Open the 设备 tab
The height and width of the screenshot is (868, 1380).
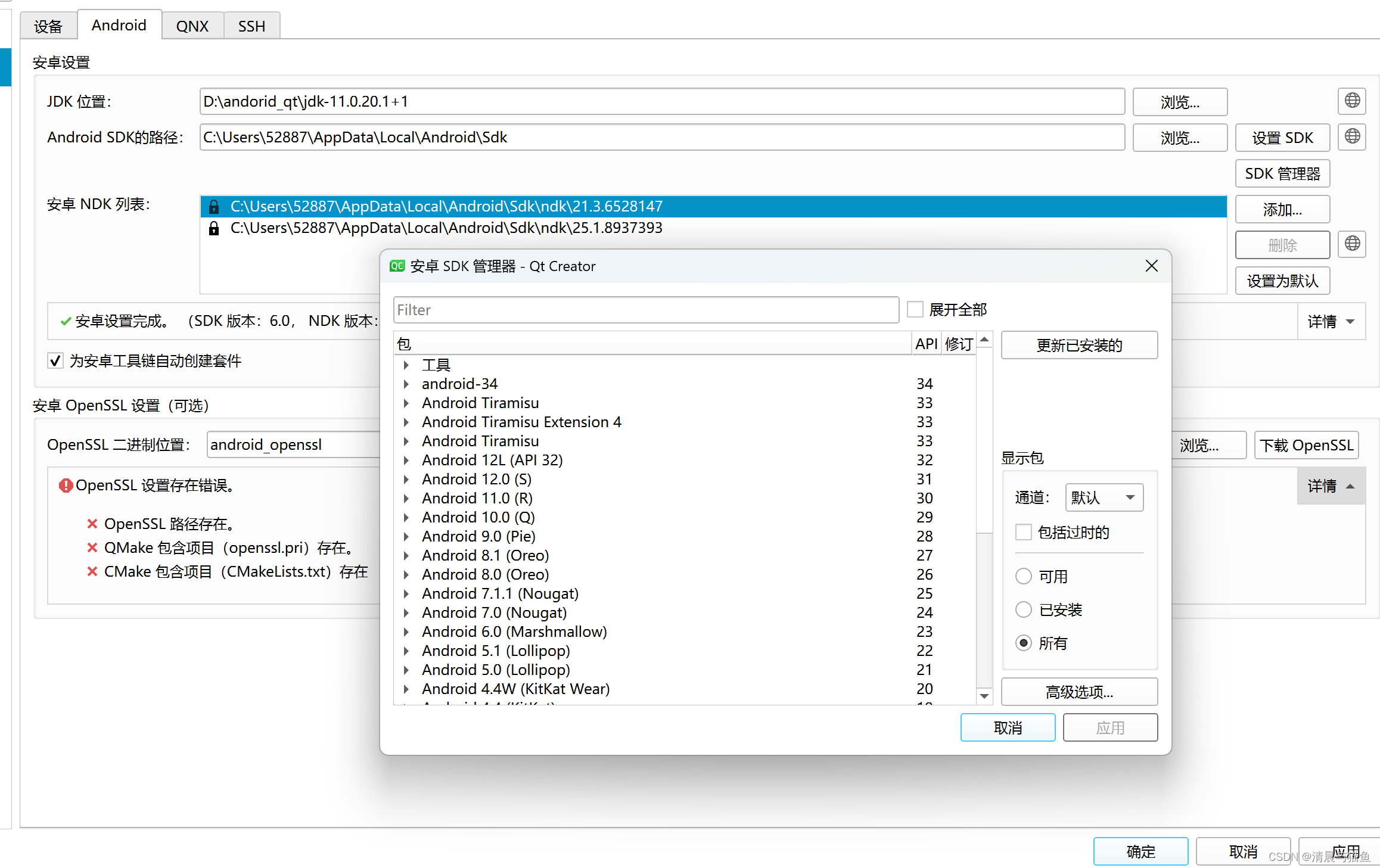(x=48, y=26)
